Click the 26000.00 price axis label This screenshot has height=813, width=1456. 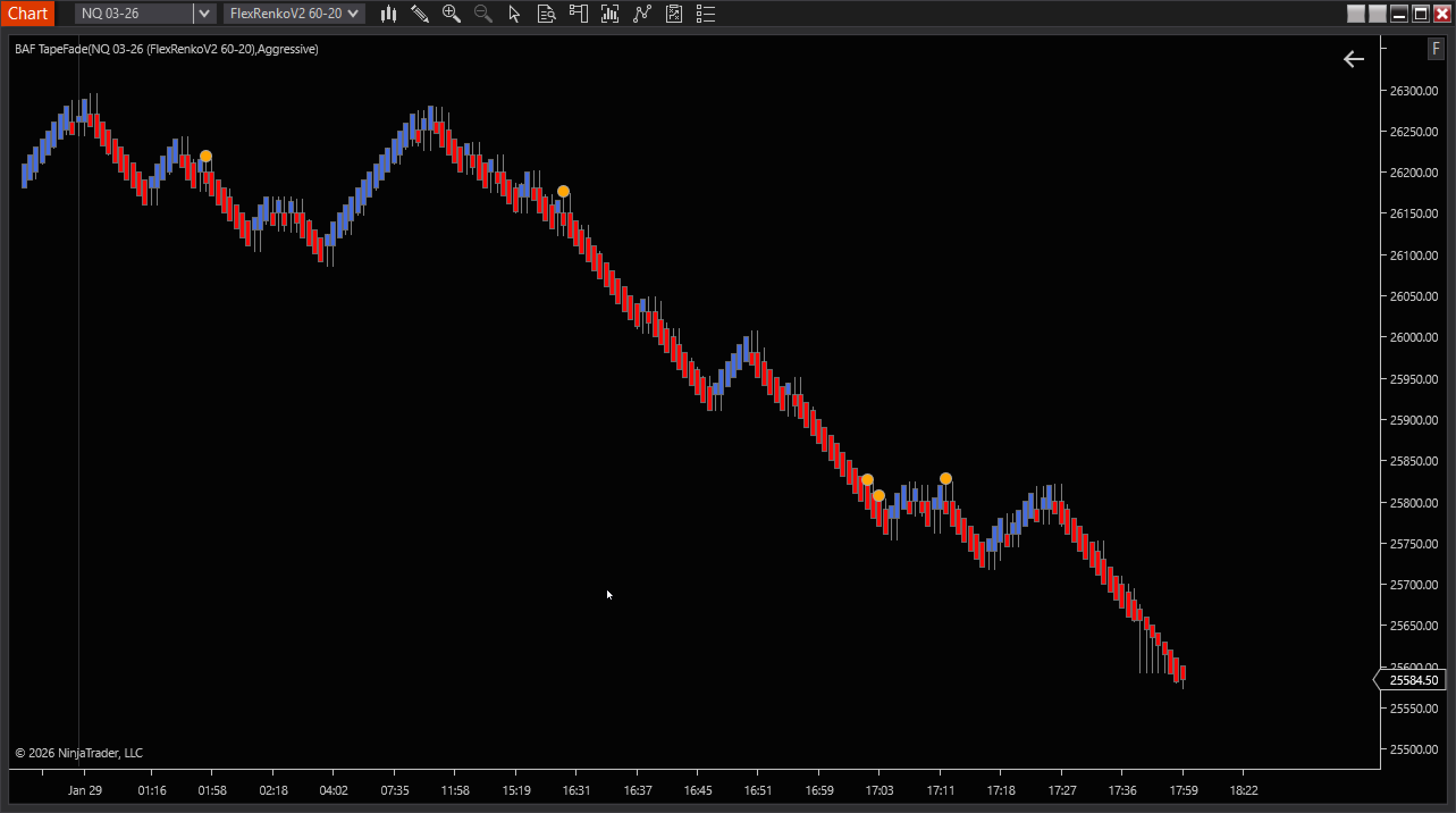[x=1413, y=337]
